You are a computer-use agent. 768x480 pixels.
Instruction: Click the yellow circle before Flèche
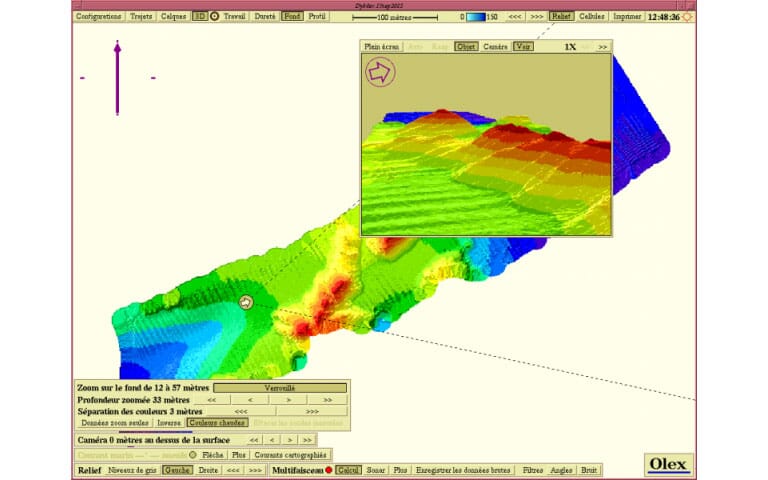click(193, 454)
